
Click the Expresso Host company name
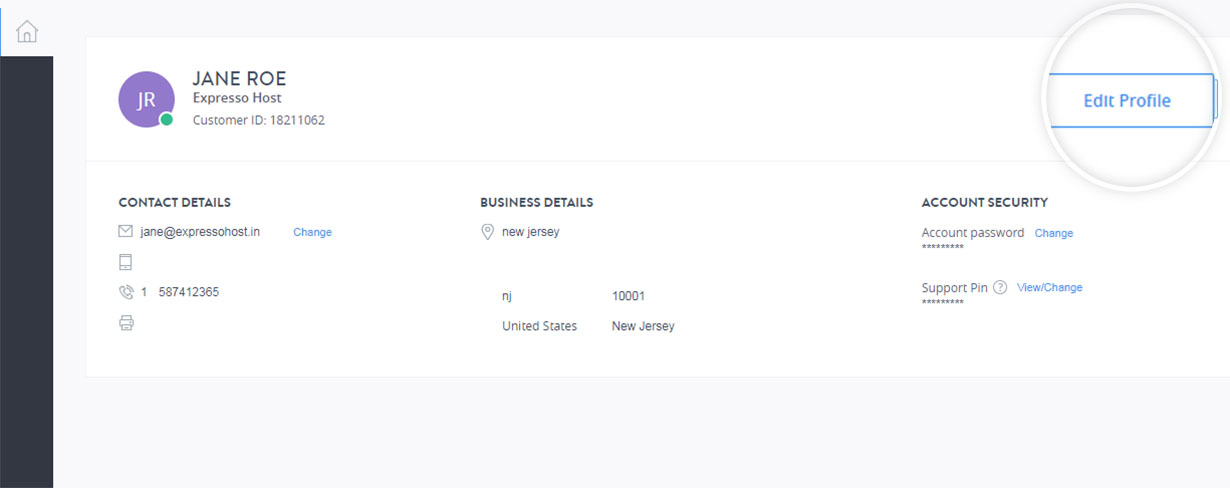pos(237,98)
